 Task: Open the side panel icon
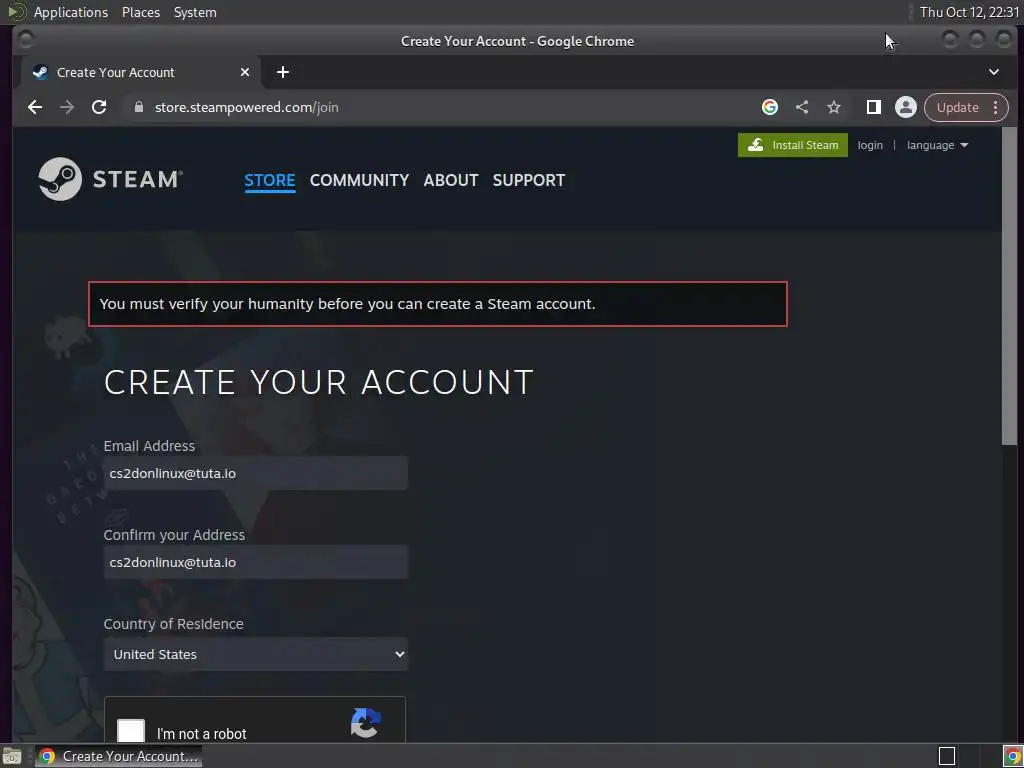[873, 107]
